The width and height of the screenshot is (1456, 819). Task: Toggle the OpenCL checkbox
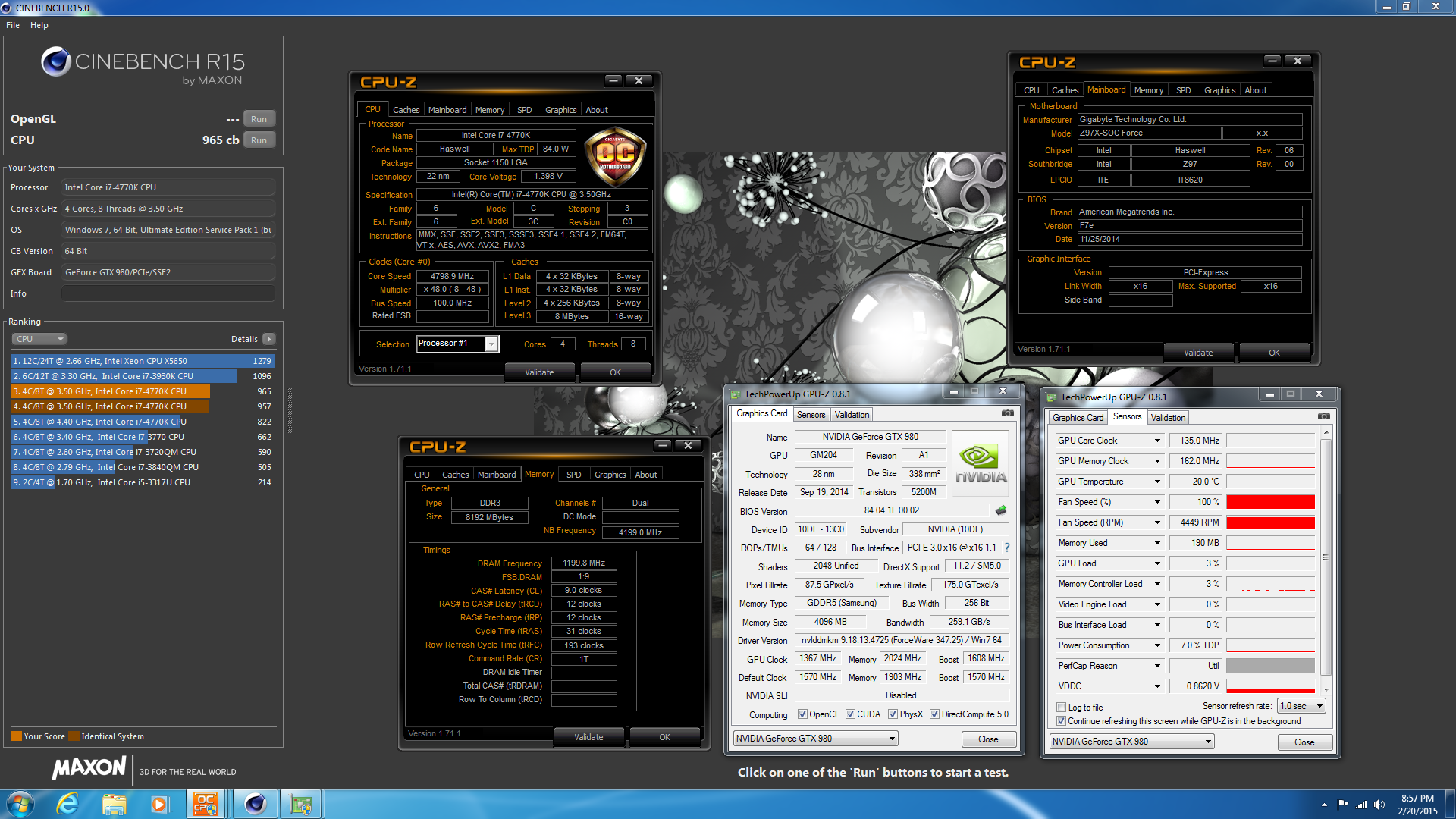point(802,714)
